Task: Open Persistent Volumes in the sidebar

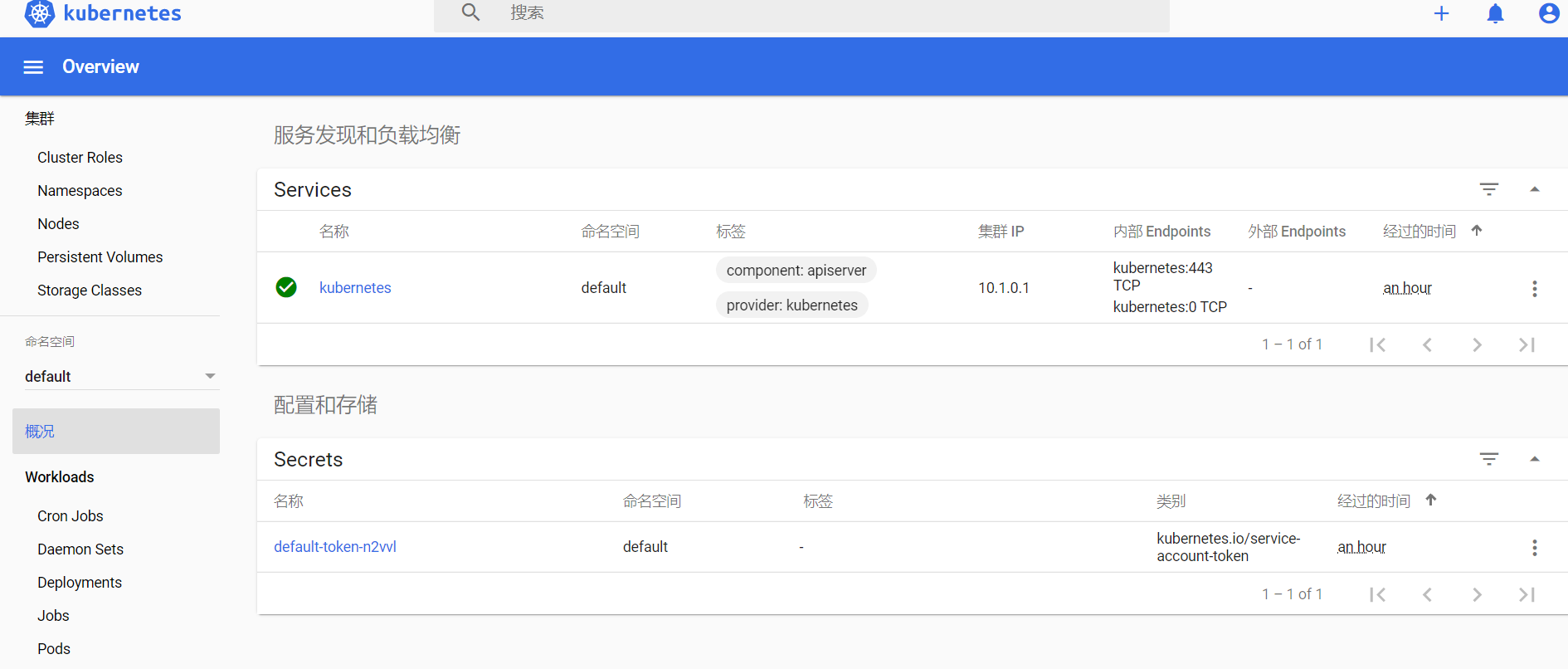Action: (x=100, y=257)
